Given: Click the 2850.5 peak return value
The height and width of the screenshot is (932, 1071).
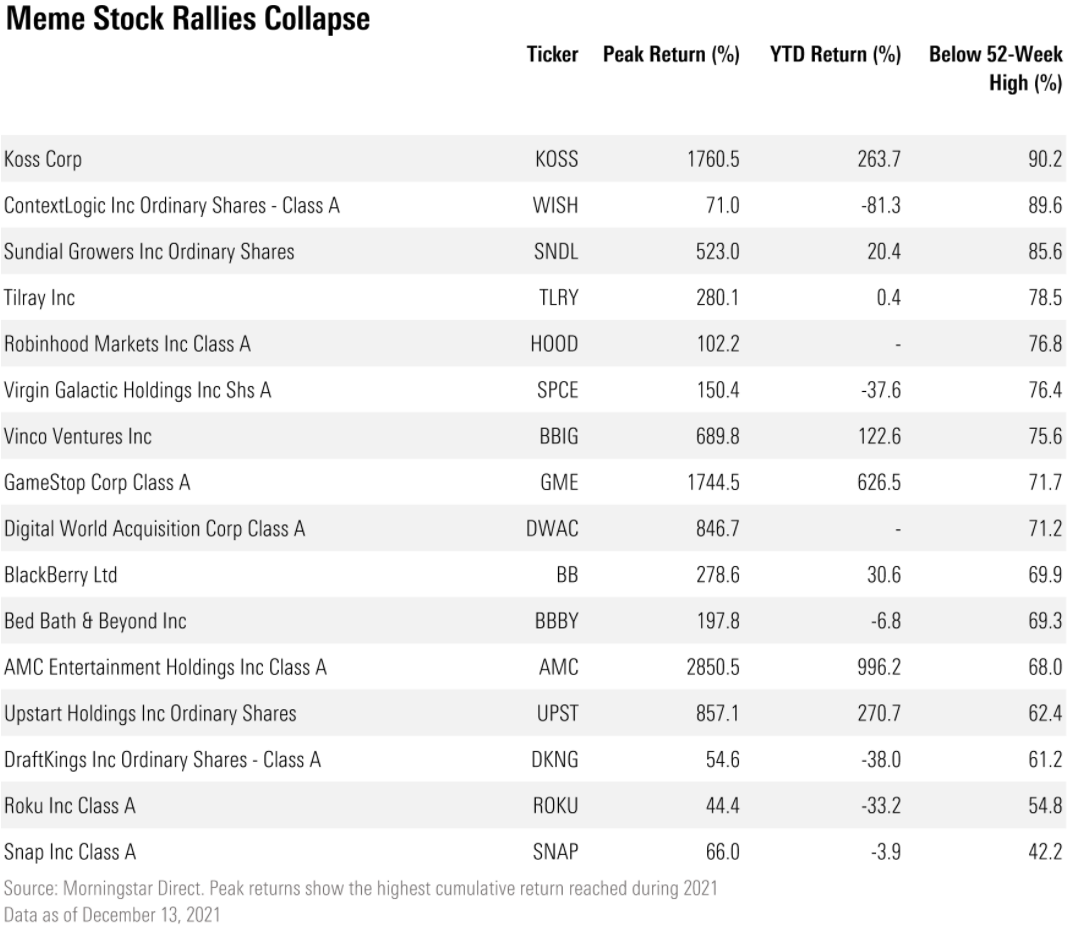Looking at the screenshot, I should point(712,668).
